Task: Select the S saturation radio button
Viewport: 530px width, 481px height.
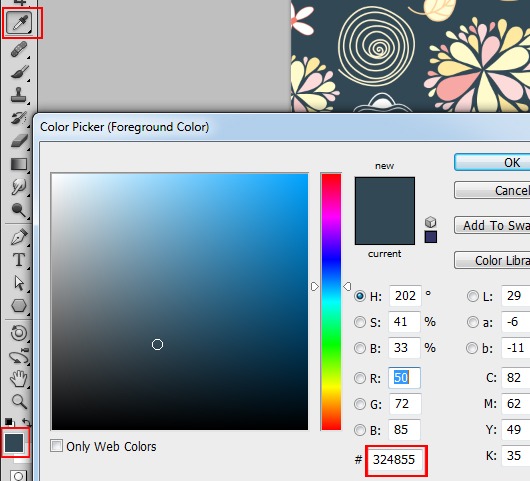Action: (360, 322)
